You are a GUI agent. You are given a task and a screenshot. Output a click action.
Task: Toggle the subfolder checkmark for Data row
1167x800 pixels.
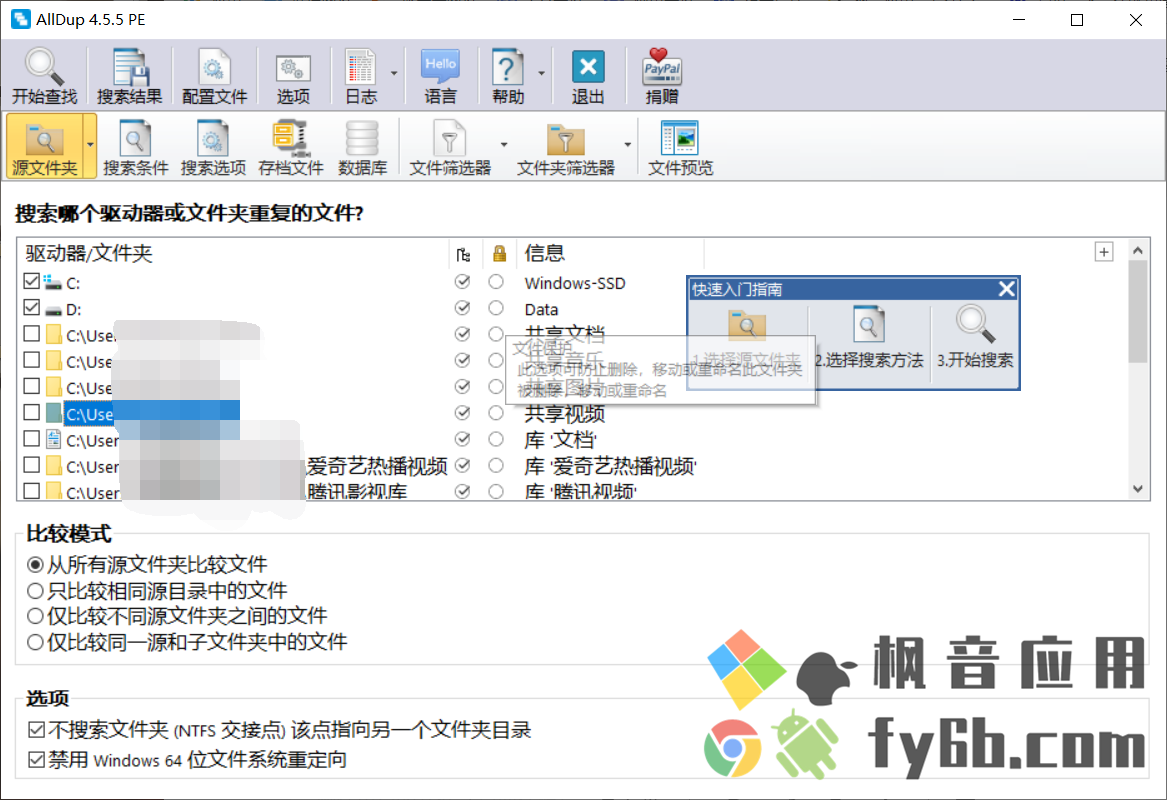click(x=462, y=307)
